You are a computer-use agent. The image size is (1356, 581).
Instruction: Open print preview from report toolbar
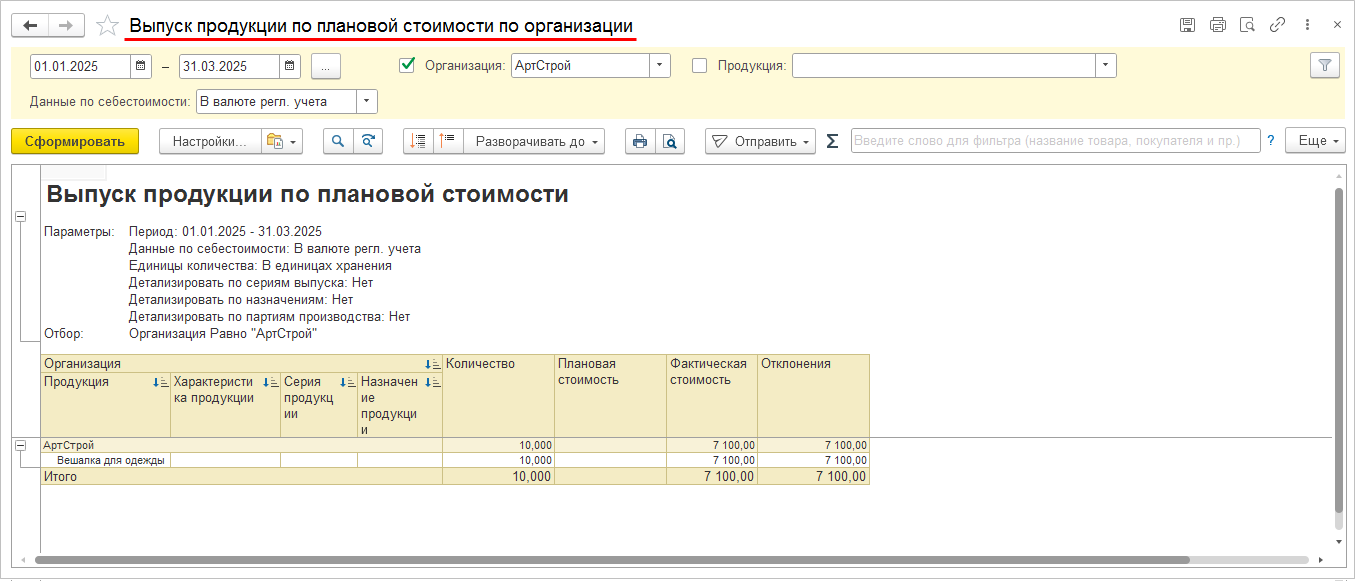click(669, 142)
